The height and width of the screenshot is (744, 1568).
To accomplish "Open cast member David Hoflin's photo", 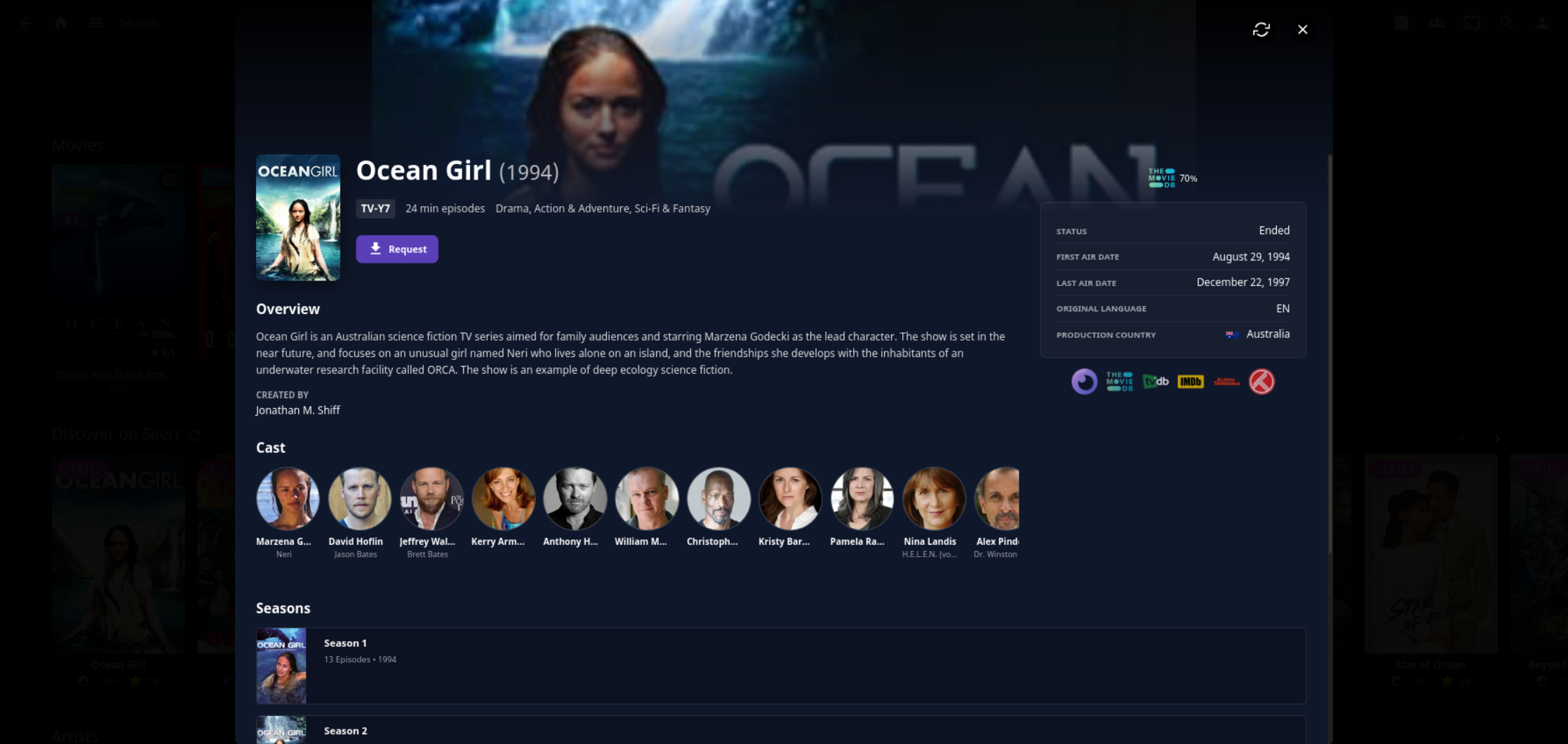I will point(359,499).
